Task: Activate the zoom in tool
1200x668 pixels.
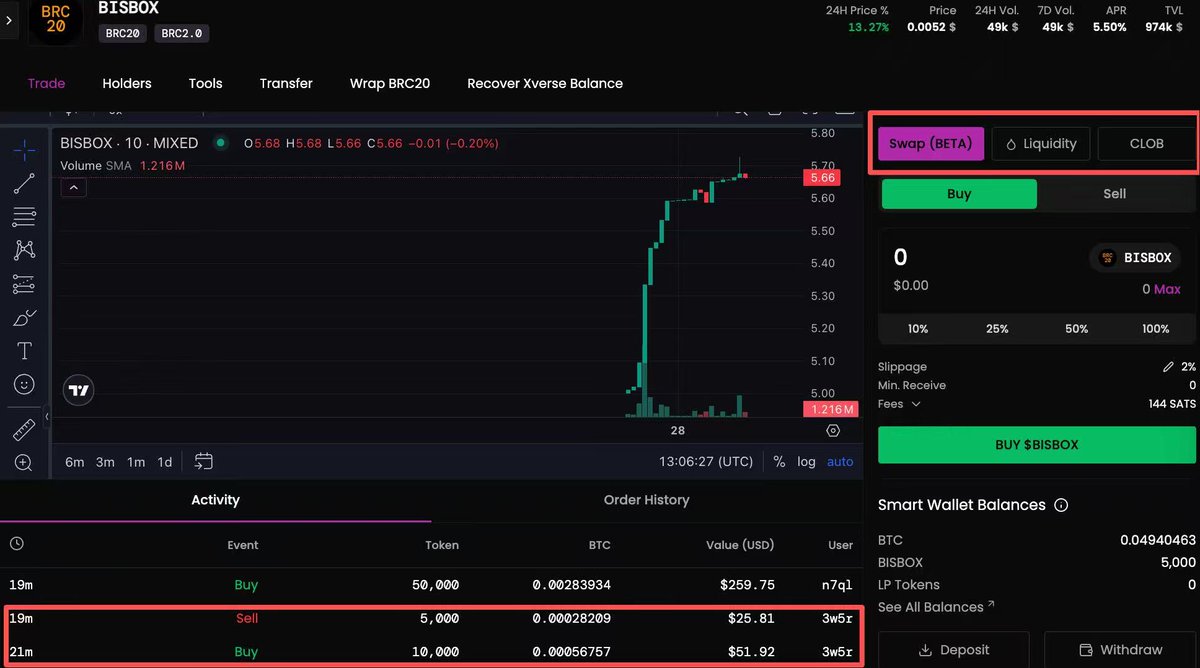Action: tap(24, 463)
